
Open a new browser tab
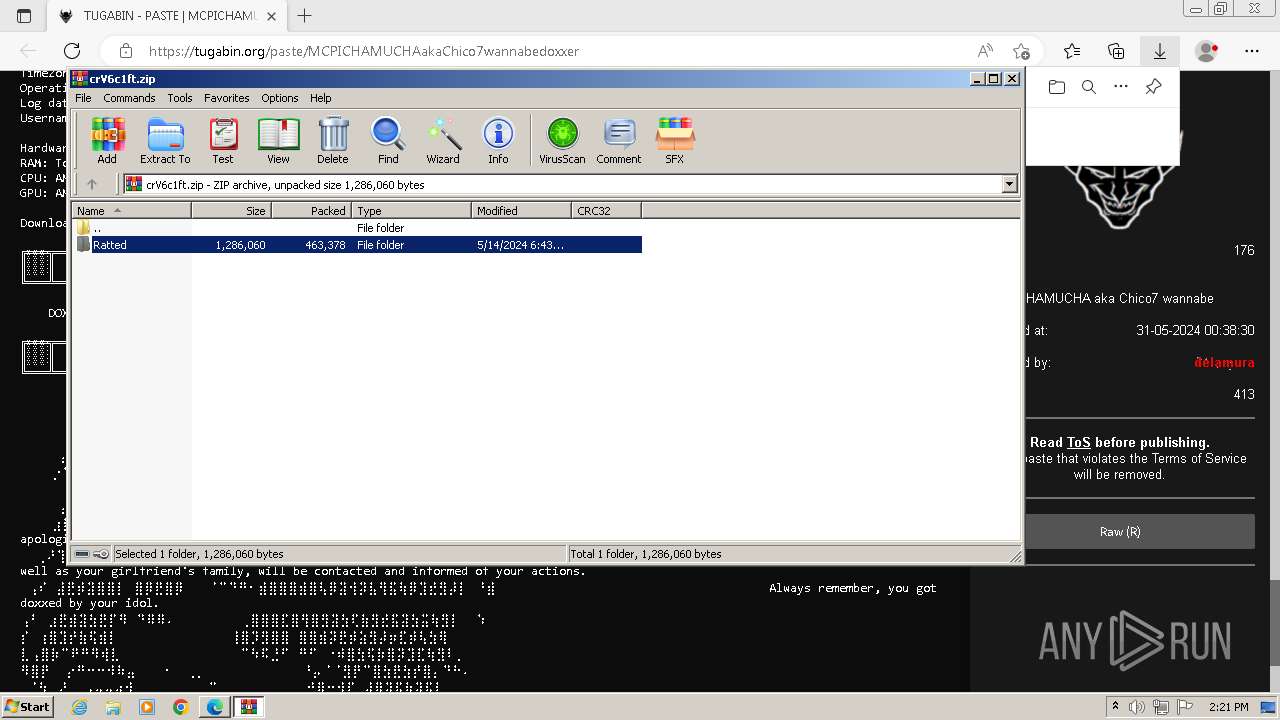point(305,16)
